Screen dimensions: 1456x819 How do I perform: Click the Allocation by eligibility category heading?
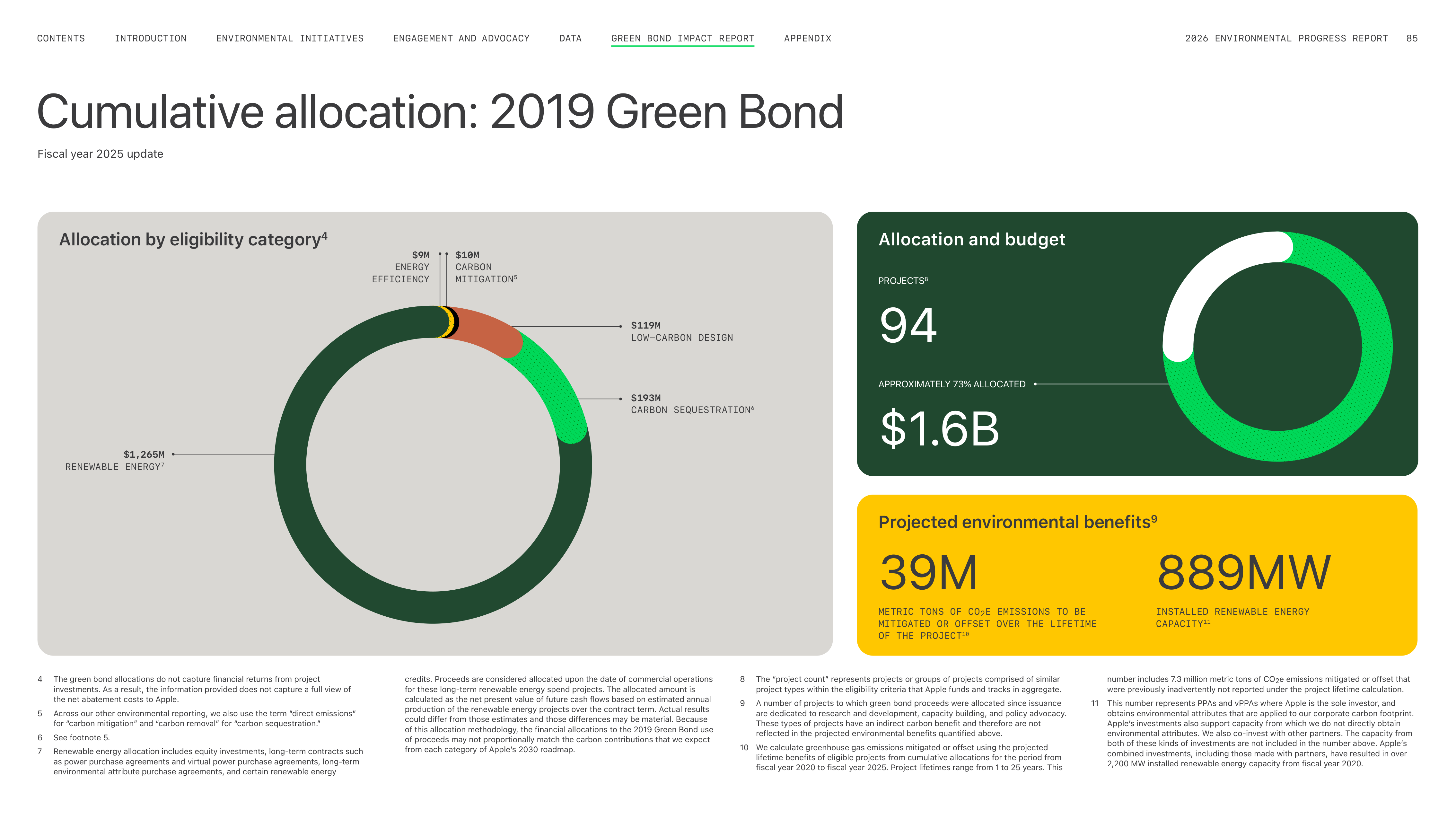tap(193, 240)
